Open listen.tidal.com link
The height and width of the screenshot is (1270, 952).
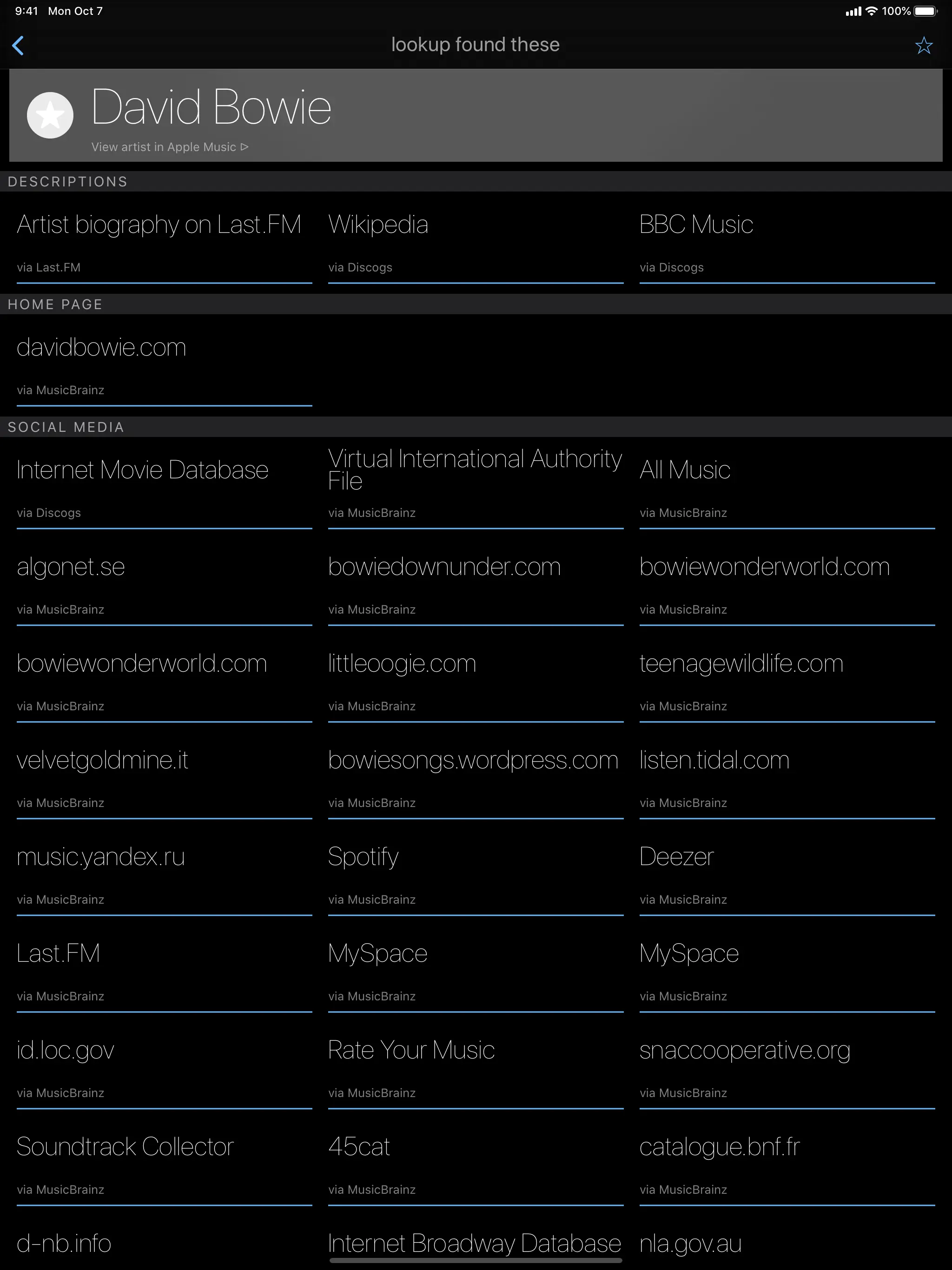click(x=714, y=760)
